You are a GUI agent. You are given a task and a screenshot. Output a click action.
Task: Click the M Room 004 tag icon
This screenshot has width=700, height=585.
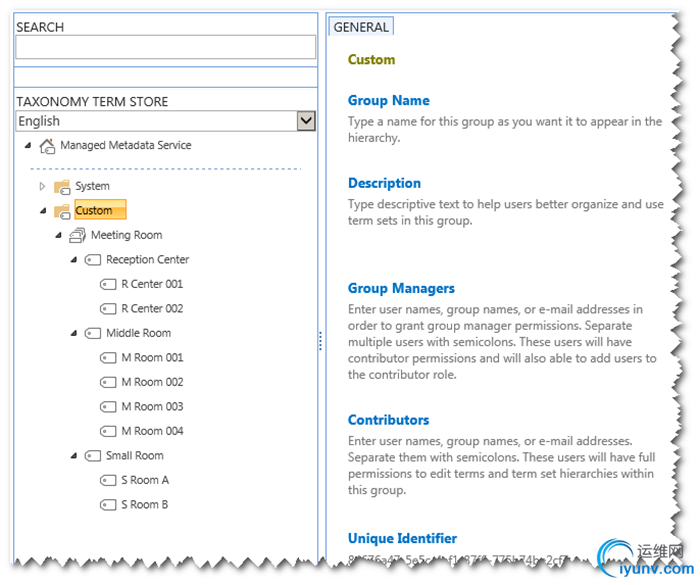coord(108,431)
